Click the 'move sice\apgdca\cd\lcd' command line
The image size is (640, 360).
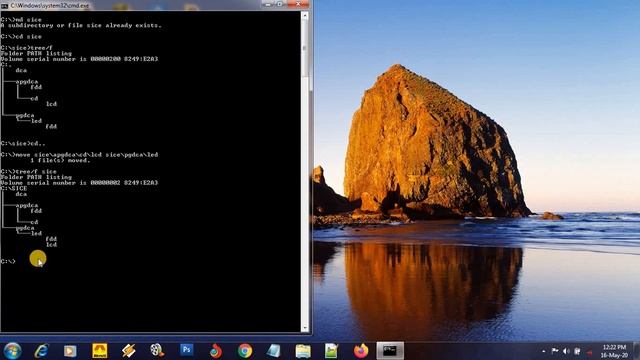pyautogui.click(x=79, y=155)
